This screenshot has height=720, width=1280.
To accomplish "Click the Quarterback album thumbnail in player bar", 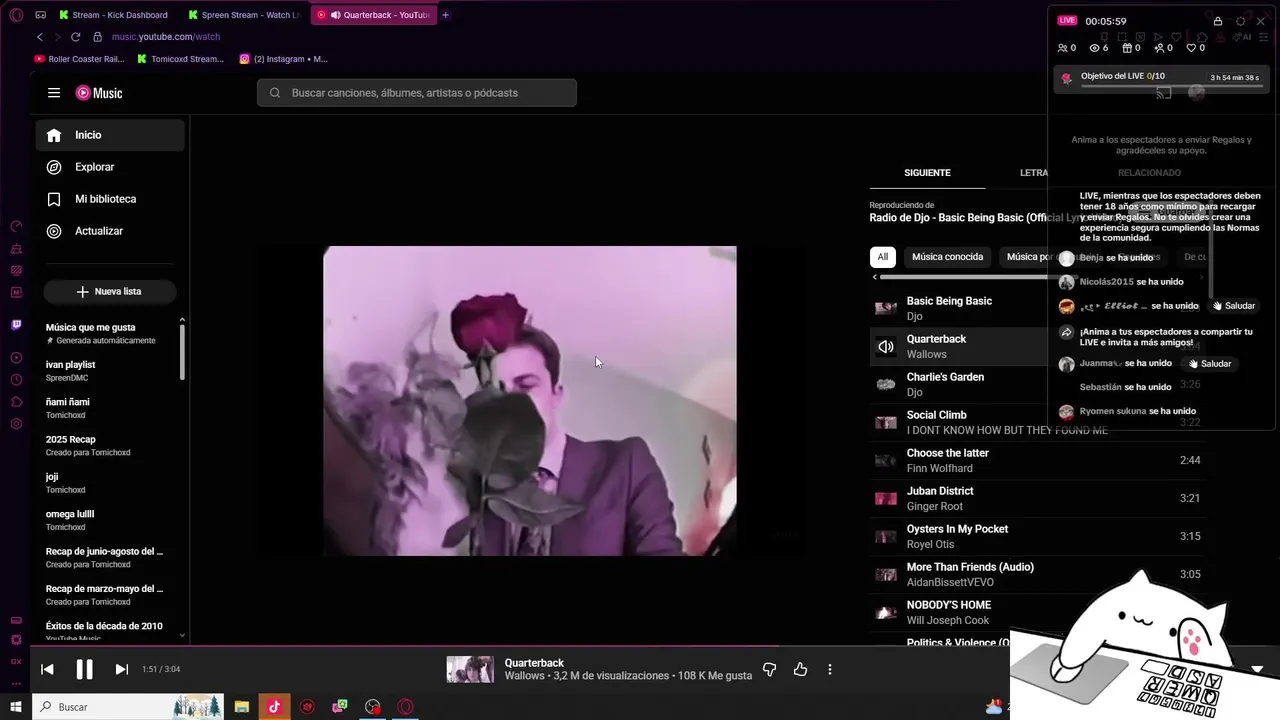I will tap(470, 669).
